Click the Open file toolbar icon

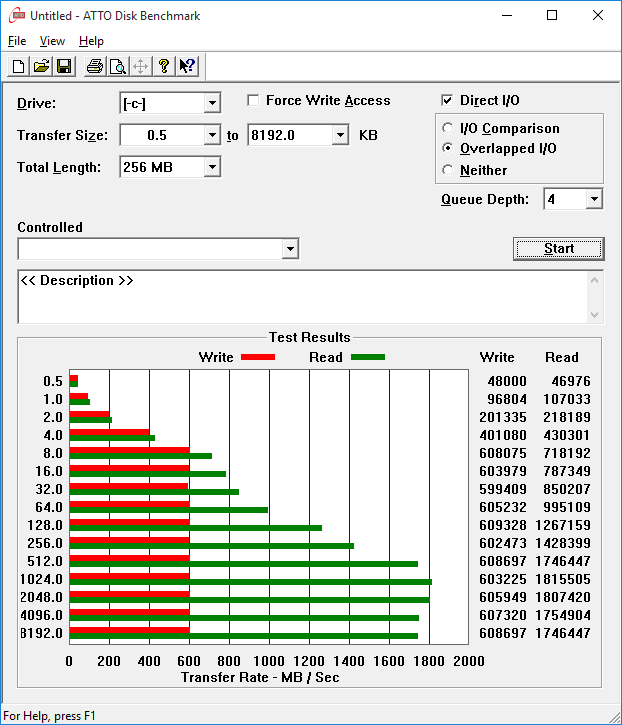[x=41, y=66]
